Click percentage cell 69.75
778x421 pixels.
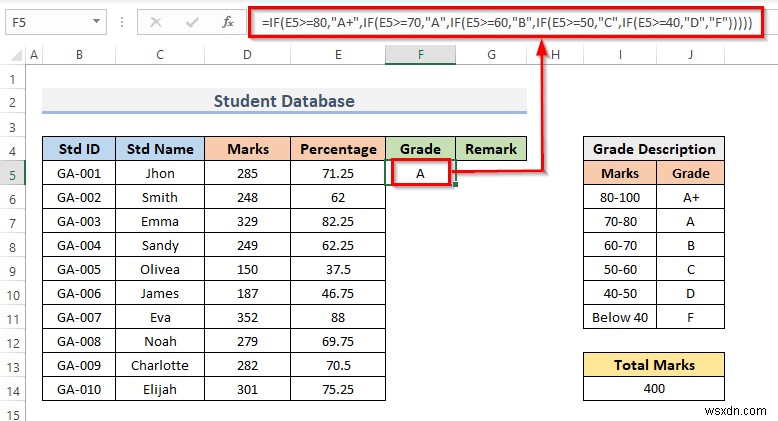pos(338,342)
